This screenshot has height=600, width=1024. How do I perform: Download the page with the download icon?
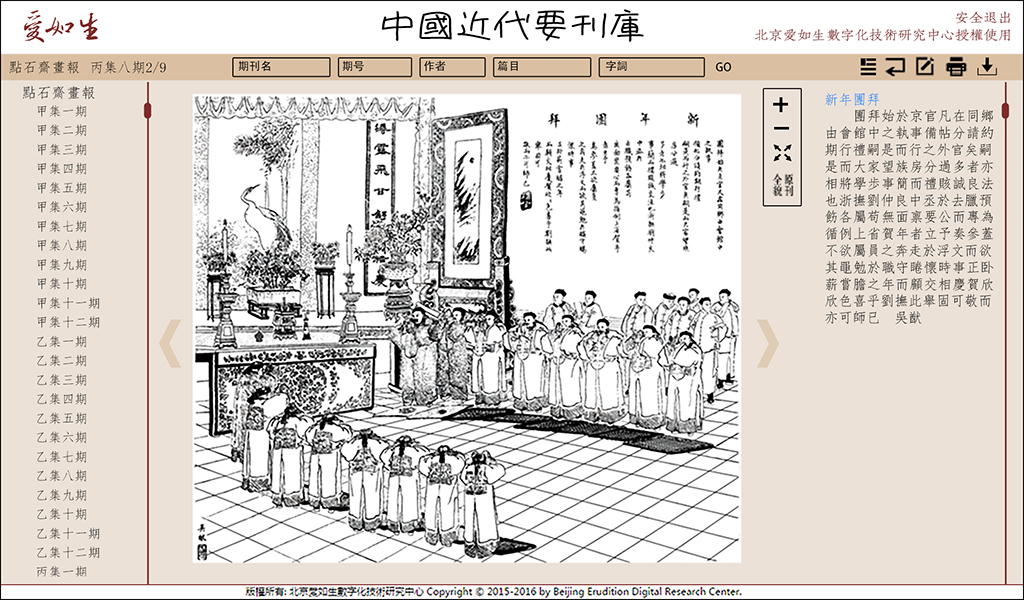tap(987, 67)
